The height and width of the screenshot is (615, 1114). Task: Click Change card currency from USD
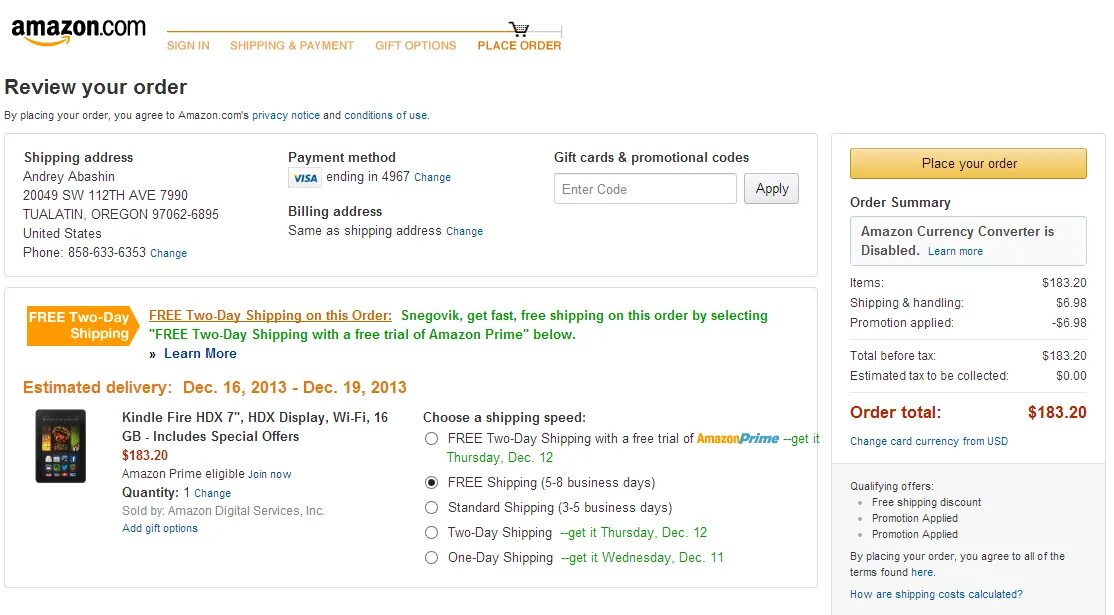929,442
